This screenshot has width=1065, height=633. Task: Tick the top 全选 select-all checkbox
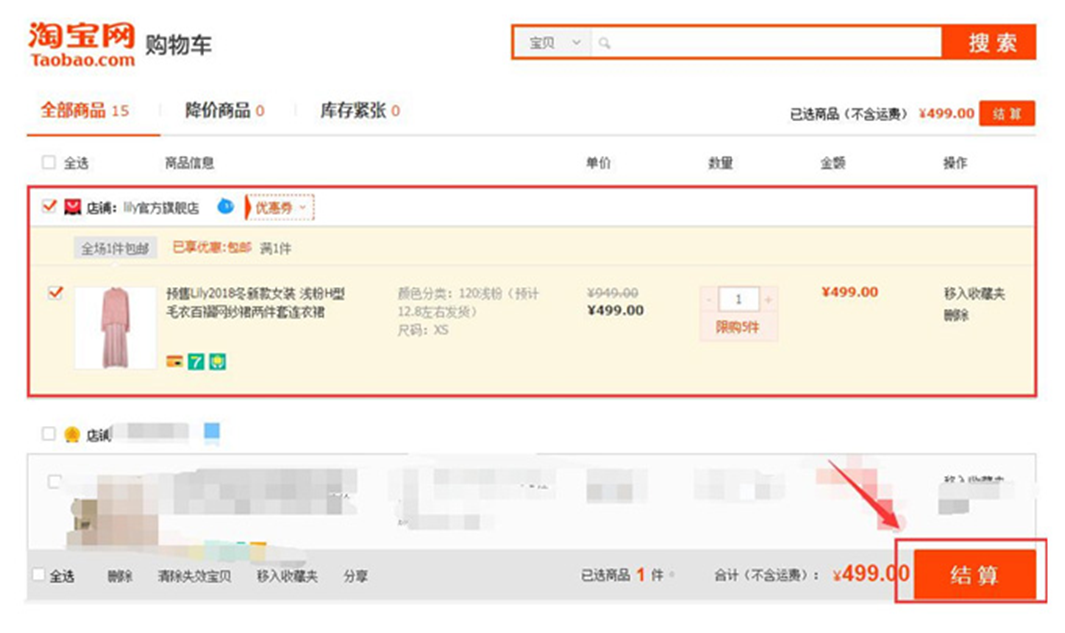[x=49, y=163]
